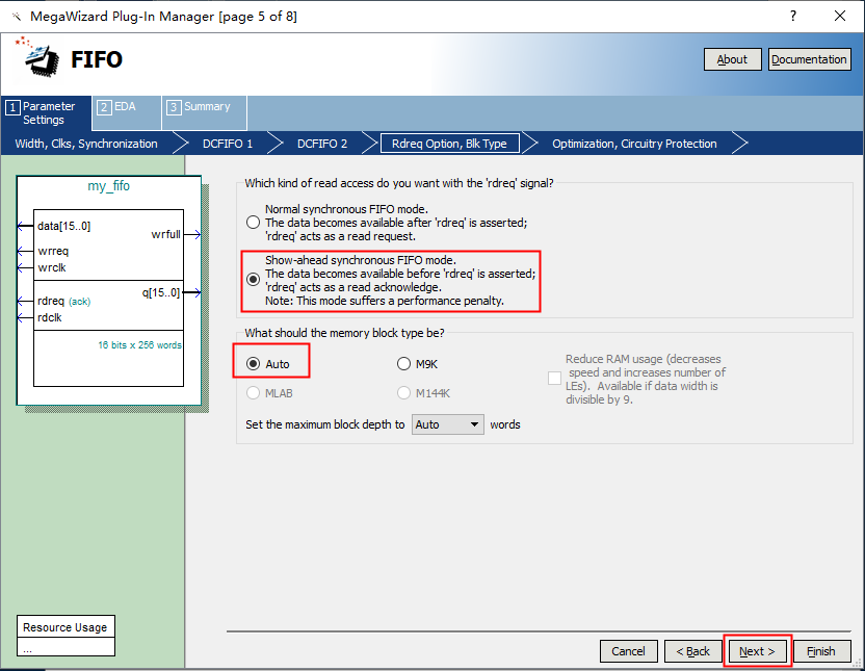865x671 pixels.
Task: Select Show-ahead synchronous FIFO mode
Action: (252, 280)
